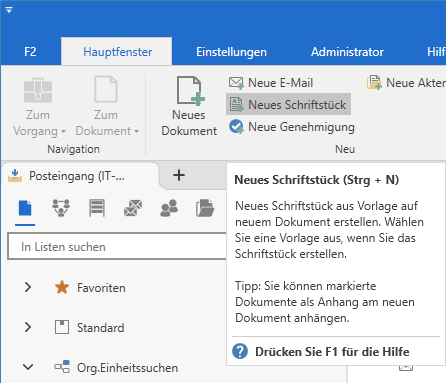Select the Favoriten list entry
This screenshot has width=446, height=383.
(x=101, y=288)
